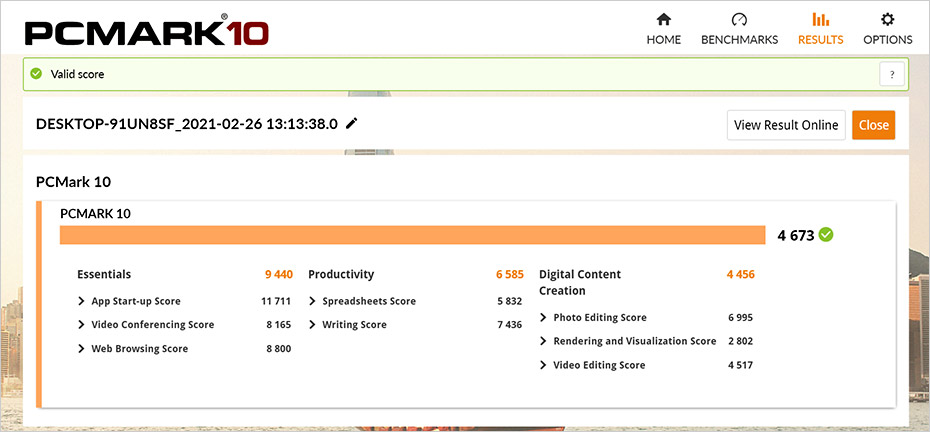930x432 pixels.
Task: Click the result name DESKTOP-91UN8SF text
Action: click(x=187, y=124)
